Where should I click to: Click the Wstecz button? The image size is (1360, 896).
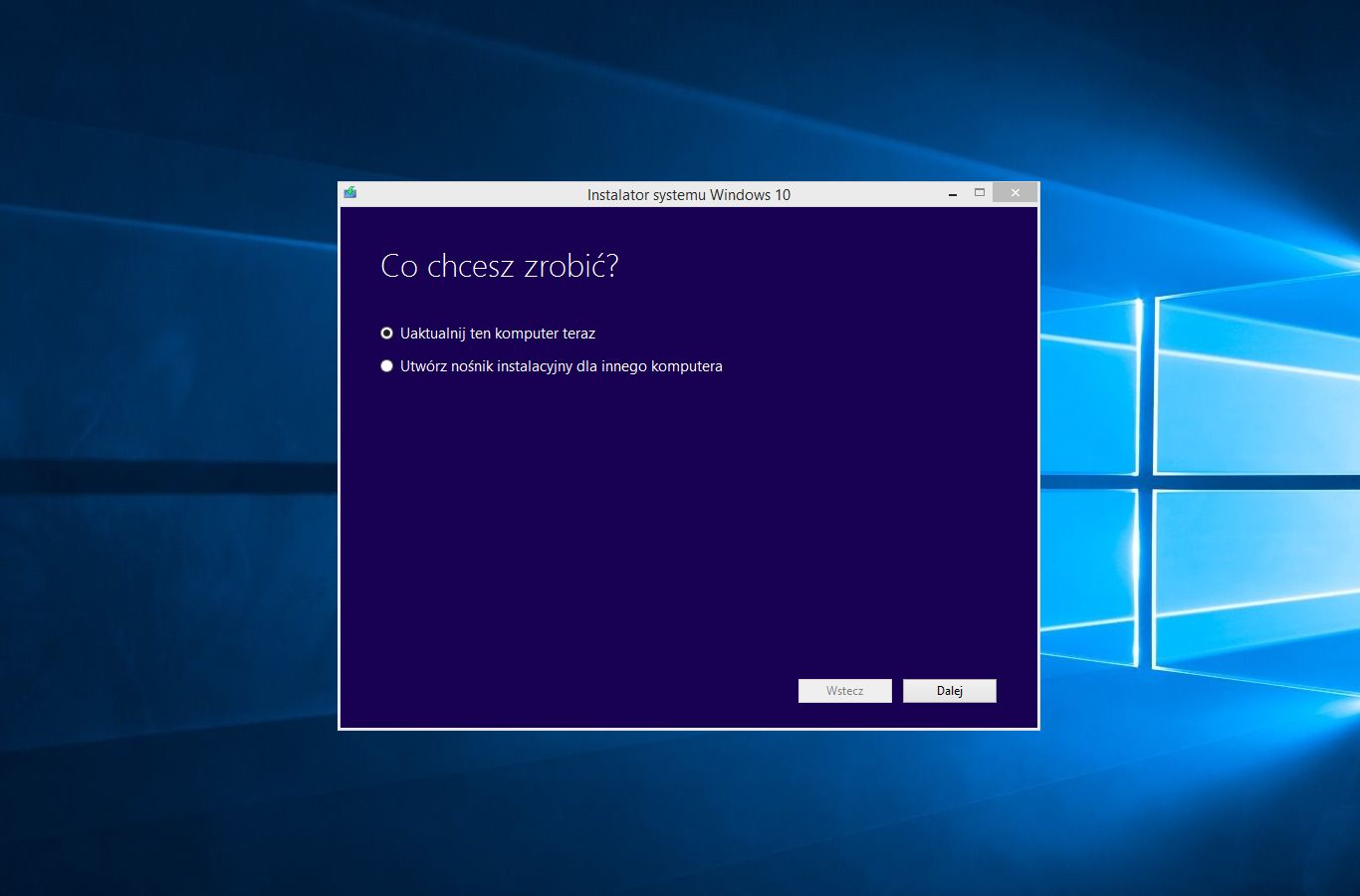coord(845,691)
